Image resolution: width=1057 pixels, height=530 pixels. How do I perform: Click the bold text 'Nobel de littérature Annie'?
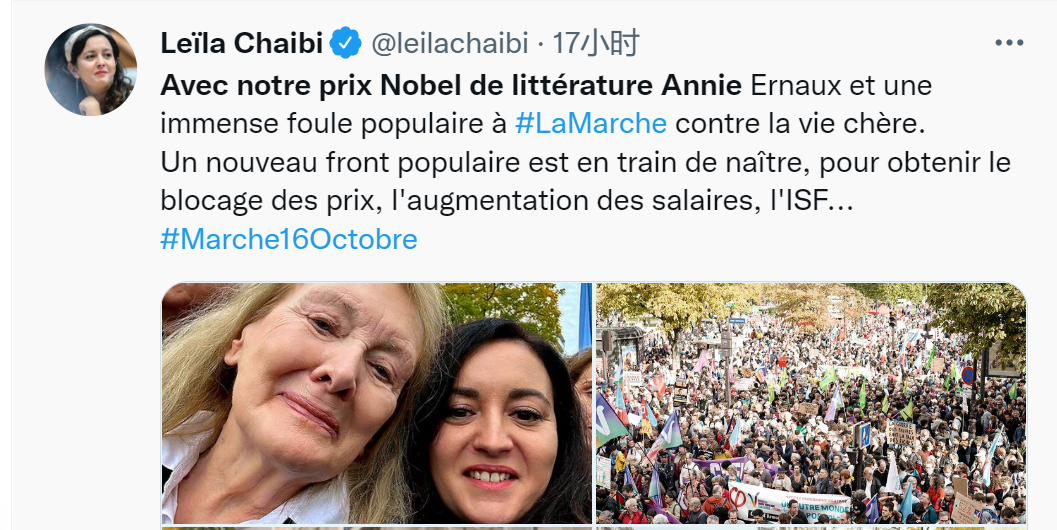point(561,86)
